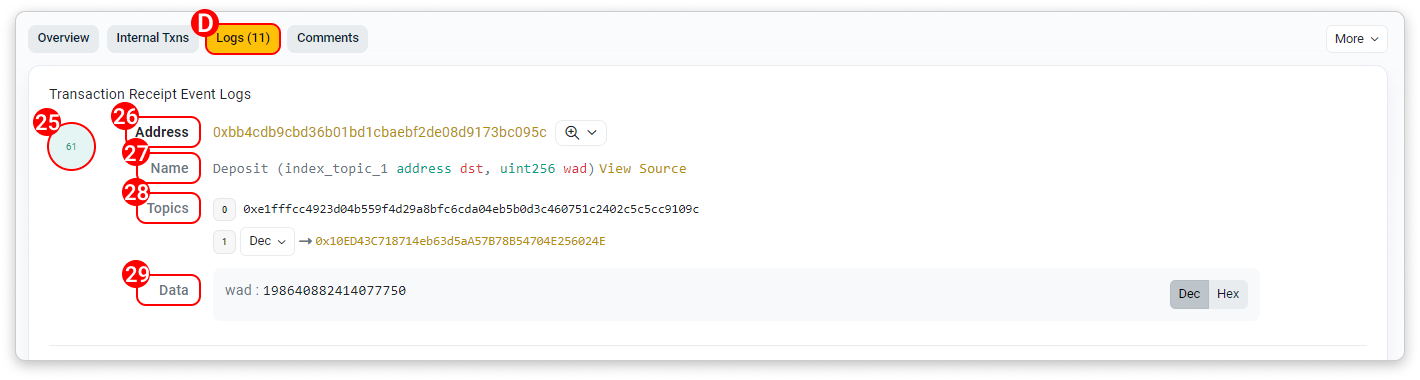Click the arrow icon before decoded topic address
This screenshot has width=1420, height=380.
[306, 242]
